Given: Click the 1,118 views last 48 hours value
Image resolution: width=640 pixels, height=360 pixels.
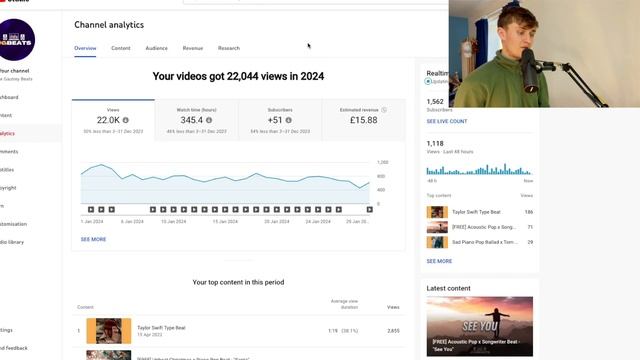Looking at the screenshot, I should [435, 144].
